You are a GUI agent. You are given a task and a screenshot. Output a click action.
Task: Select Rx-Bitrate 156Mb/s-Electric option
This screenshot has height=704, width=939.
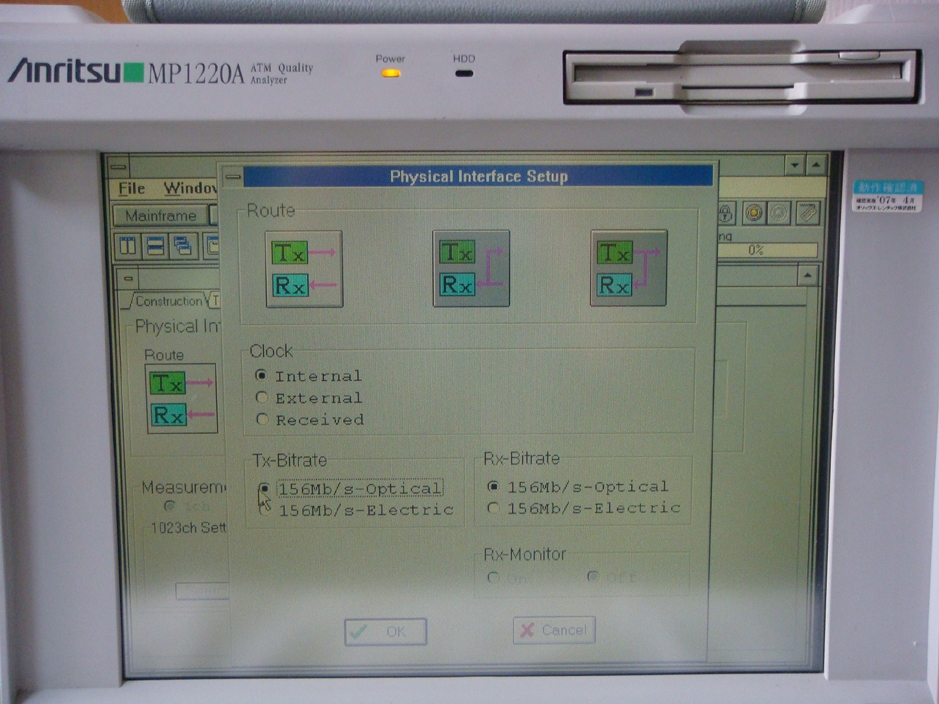(492, 508)
